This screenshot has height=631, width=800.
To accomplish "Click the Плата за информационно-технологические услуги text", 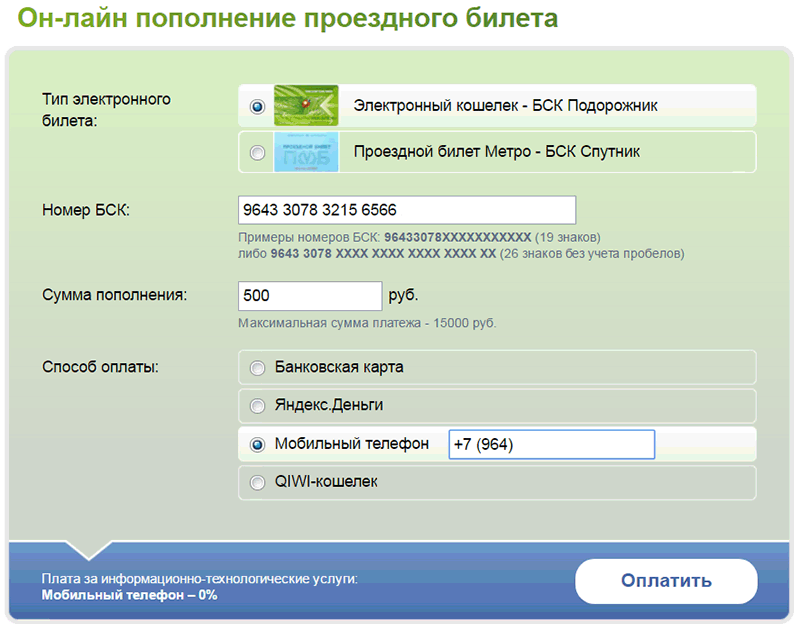I will point(200,579).
